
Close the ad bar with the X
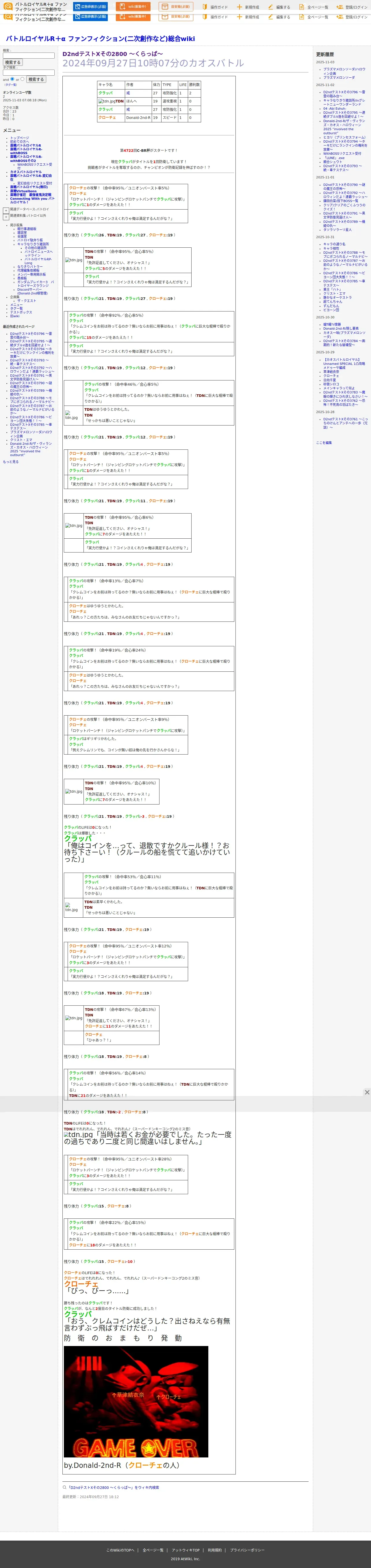click(x=367, y=1092)
